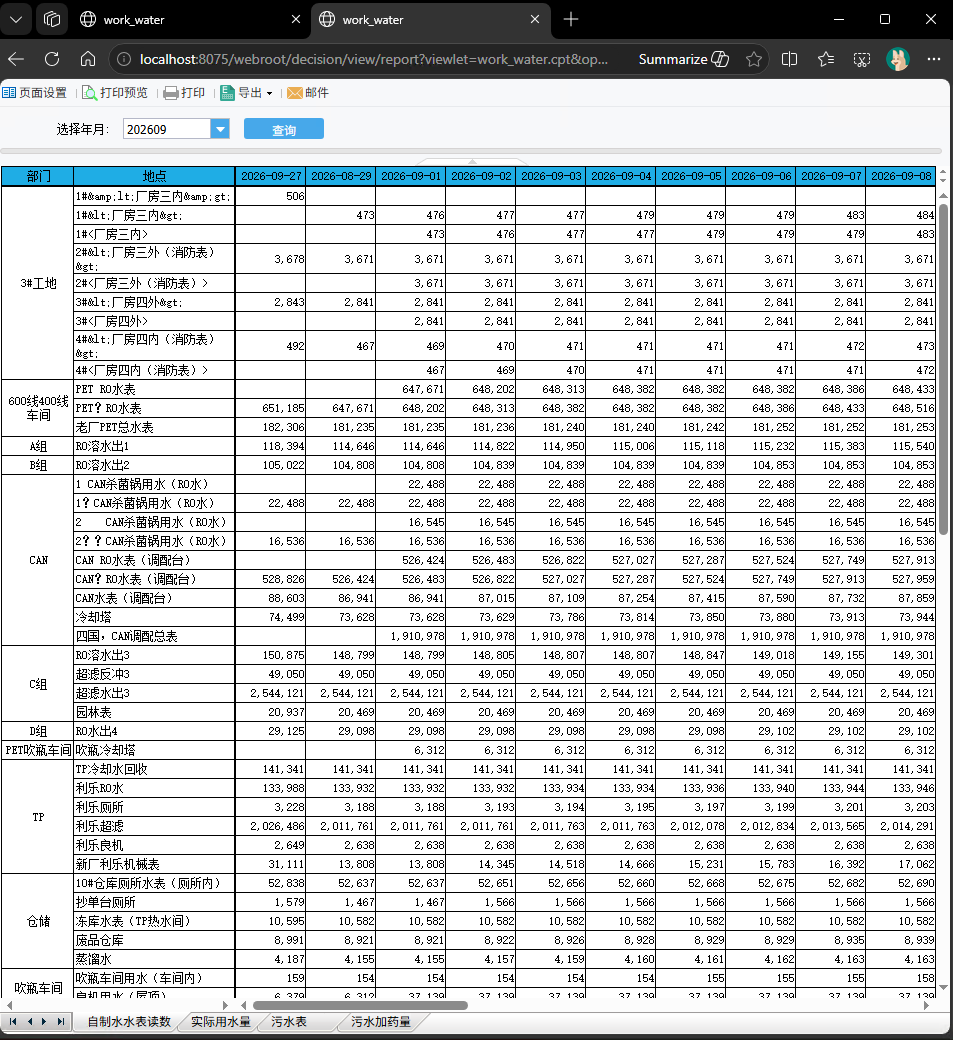
Task: Focus the 选择年月 input showing 202609
Action: point(167,129)
